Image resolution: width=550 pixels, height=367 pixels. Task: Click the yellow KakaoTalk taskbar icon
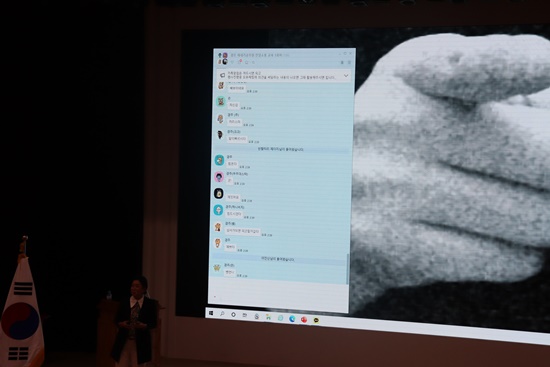click(316, 320)
